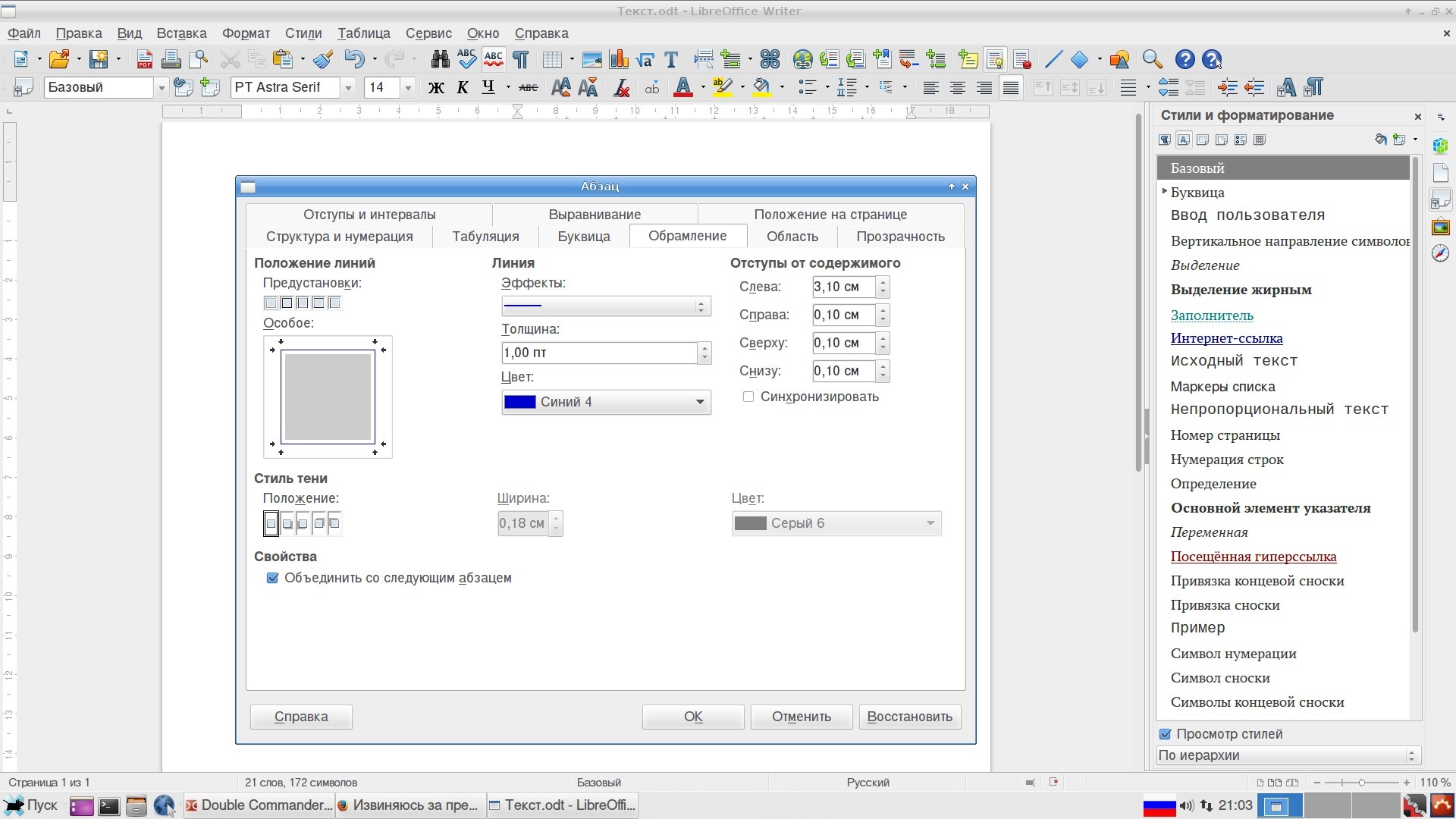Open the Толщина line width dropdown
The height and width of the screenshot is (819, 1456).
pyautogui.click(x=704, y=353)
